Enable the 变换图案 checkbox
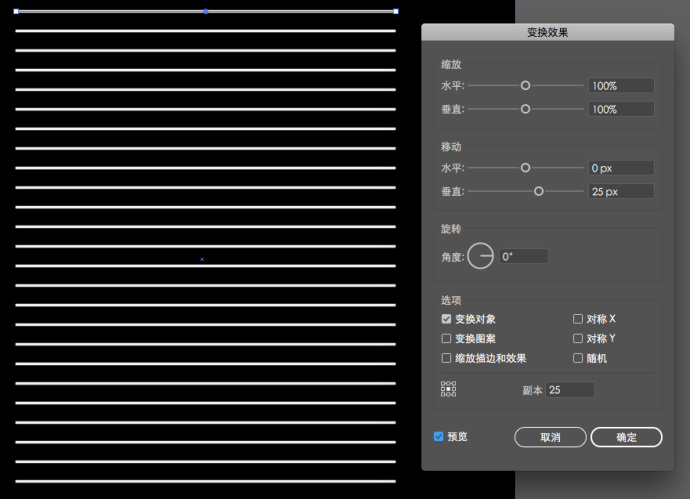This screenshot has height=499, width=690. (x=446, y=338)
